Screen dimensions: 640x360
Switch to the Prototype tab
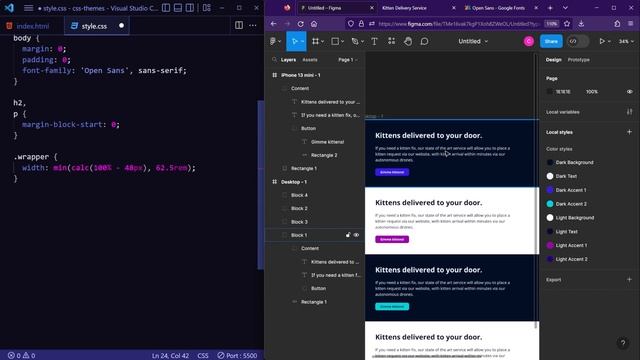(x=578, y=60)
